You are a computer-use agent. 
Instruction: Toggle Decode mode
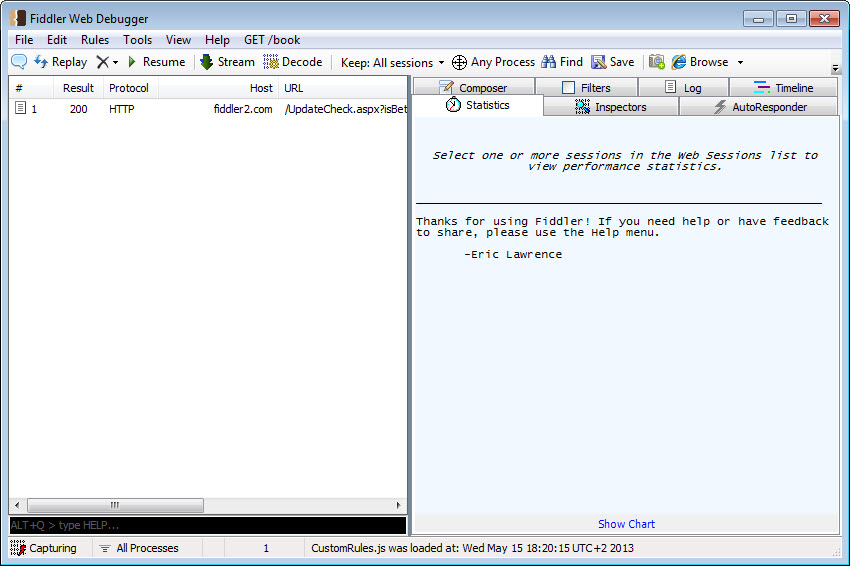click(293, 62)
